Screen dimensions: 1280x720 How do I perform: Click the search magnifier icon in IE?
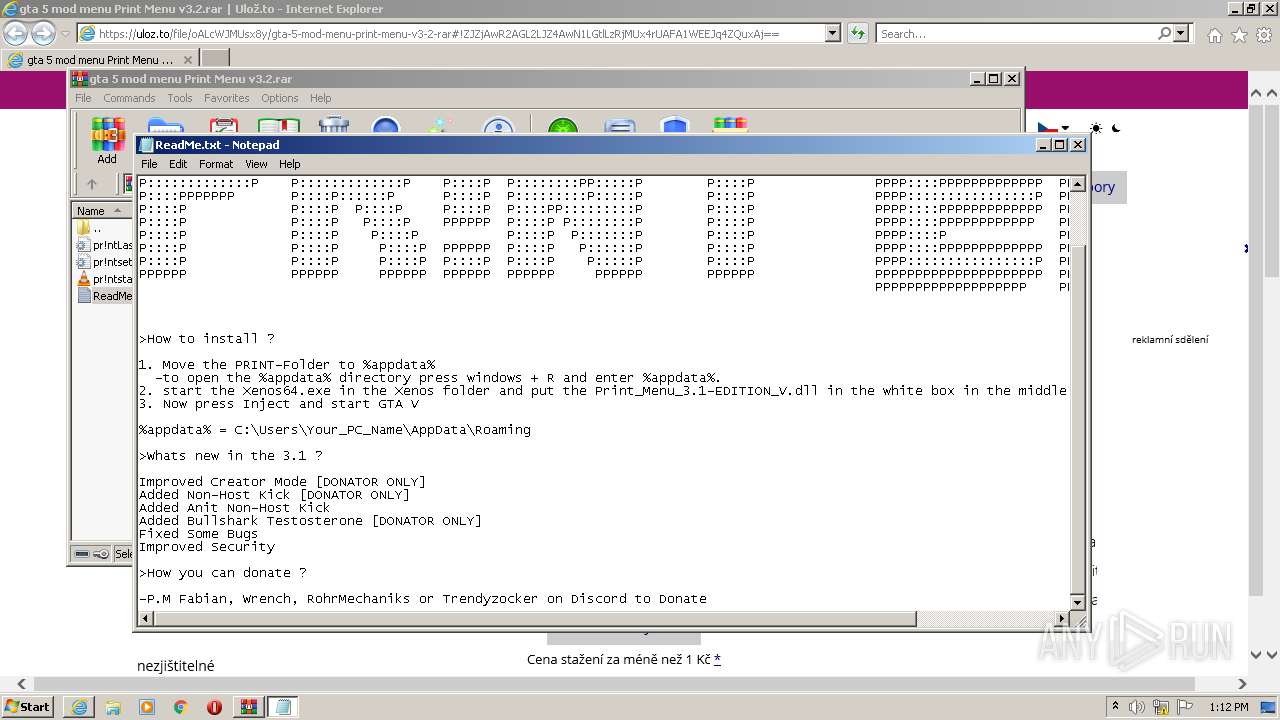tap(1164, 33)
